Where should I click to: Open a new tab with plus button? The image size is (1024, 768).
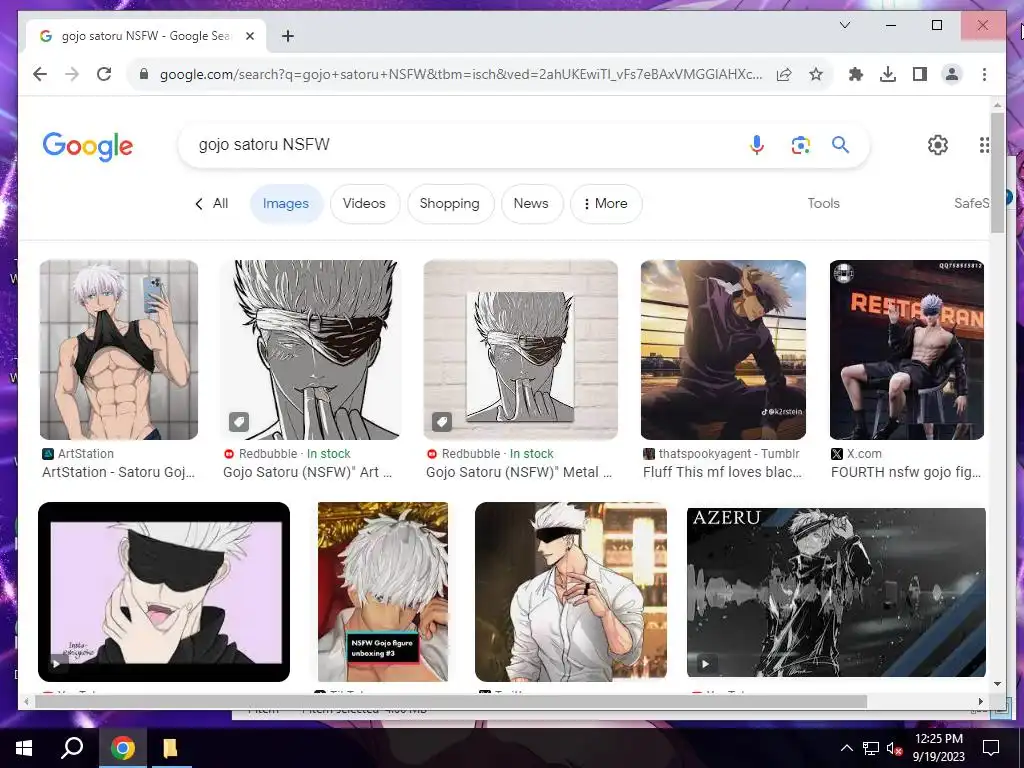[287, 36]
